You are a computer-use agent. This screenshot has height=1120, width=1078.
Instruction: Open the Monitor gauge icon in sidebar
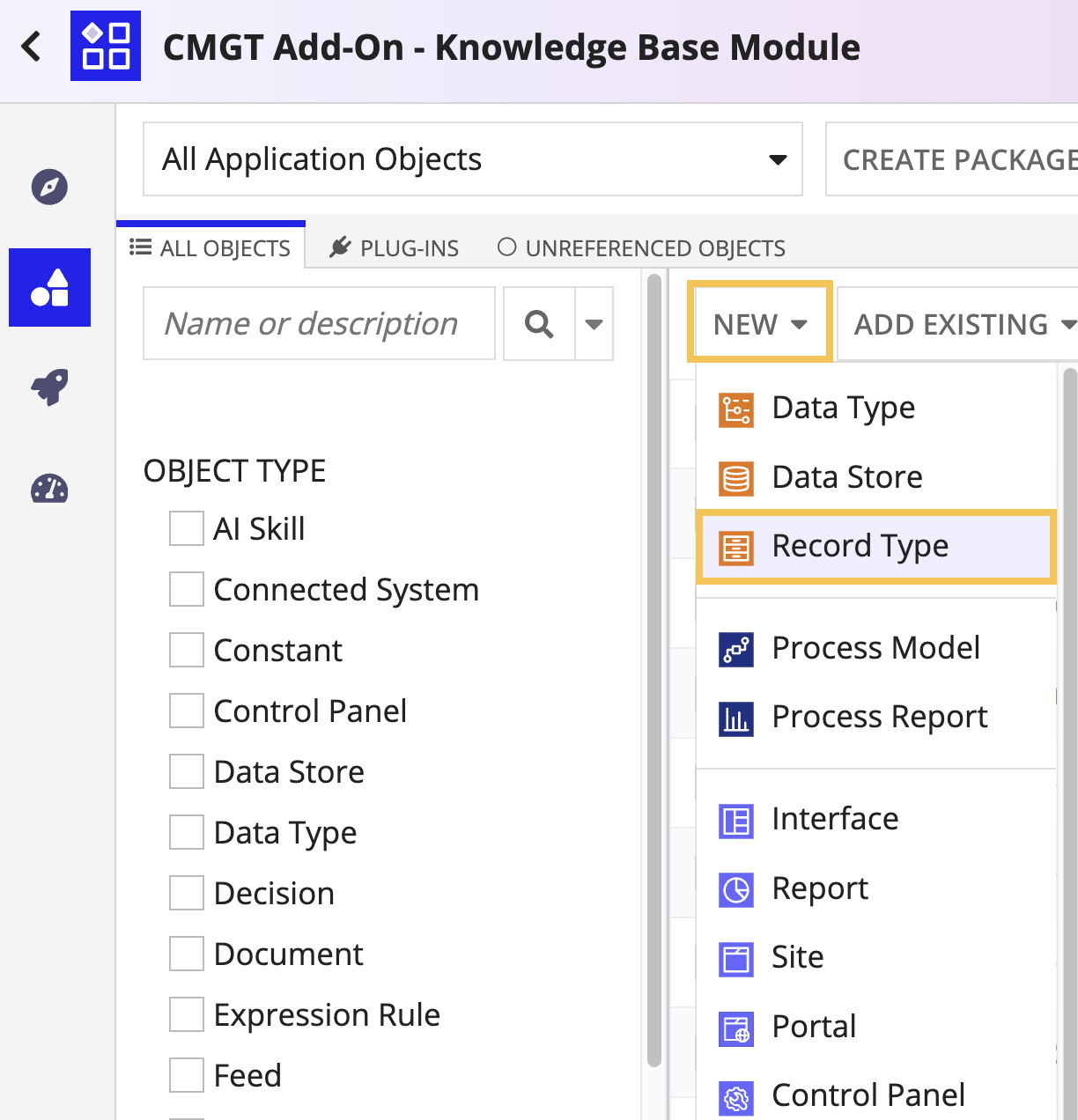49,489
